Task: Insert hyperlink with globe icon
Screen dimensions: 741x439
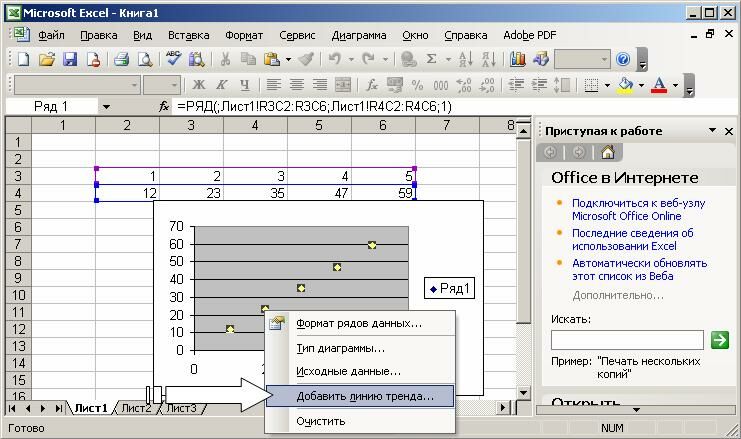Action: [x=408, y=60]
